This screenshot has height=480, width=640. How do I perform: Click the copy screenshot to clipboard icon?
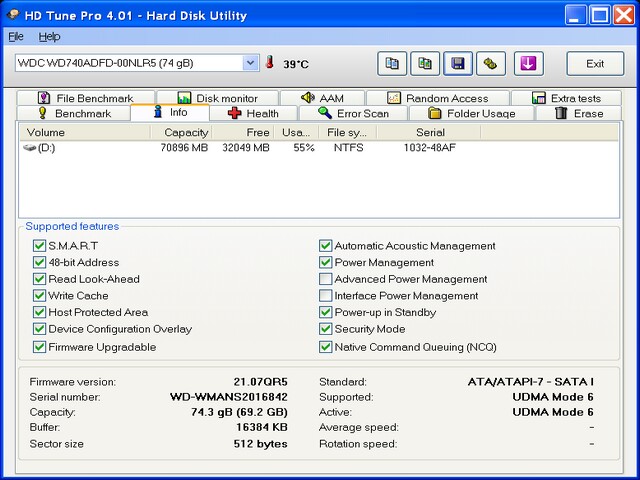pyautogui.click(x=425, y=64)
